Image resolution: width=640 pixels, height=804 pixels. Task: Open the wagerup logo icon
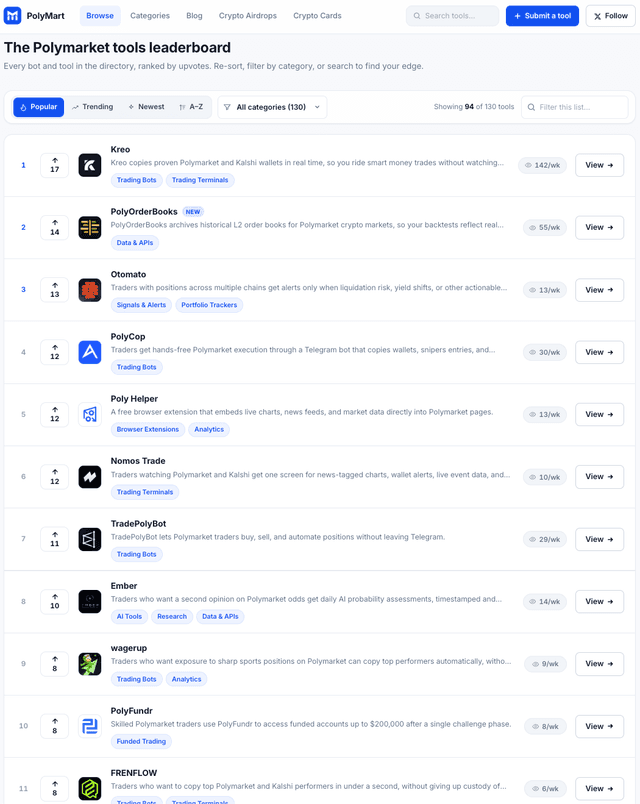pyautogui.click(x=90, y=664)
